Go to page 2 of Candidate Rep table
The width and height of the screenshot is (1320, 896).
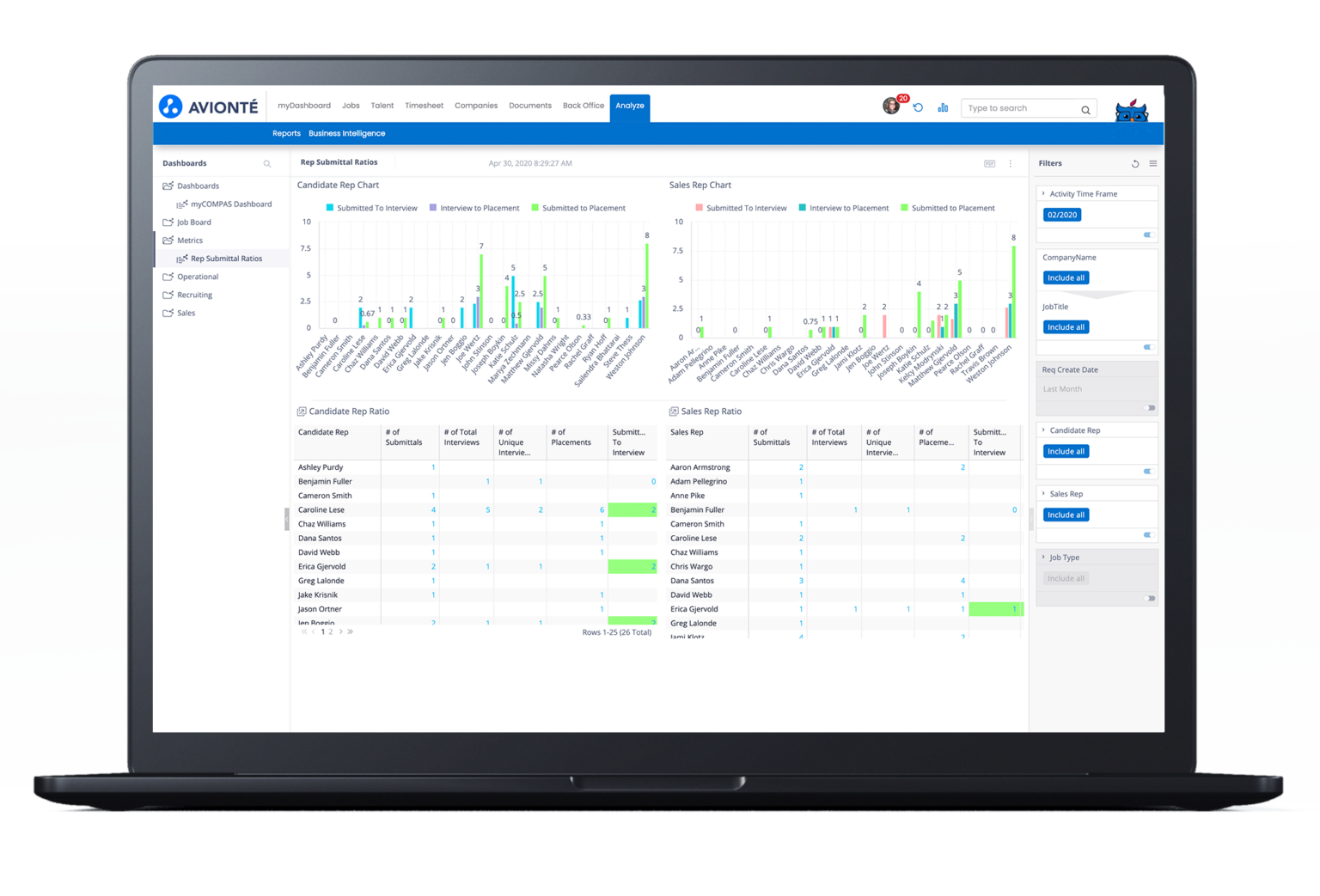point(331,632)
